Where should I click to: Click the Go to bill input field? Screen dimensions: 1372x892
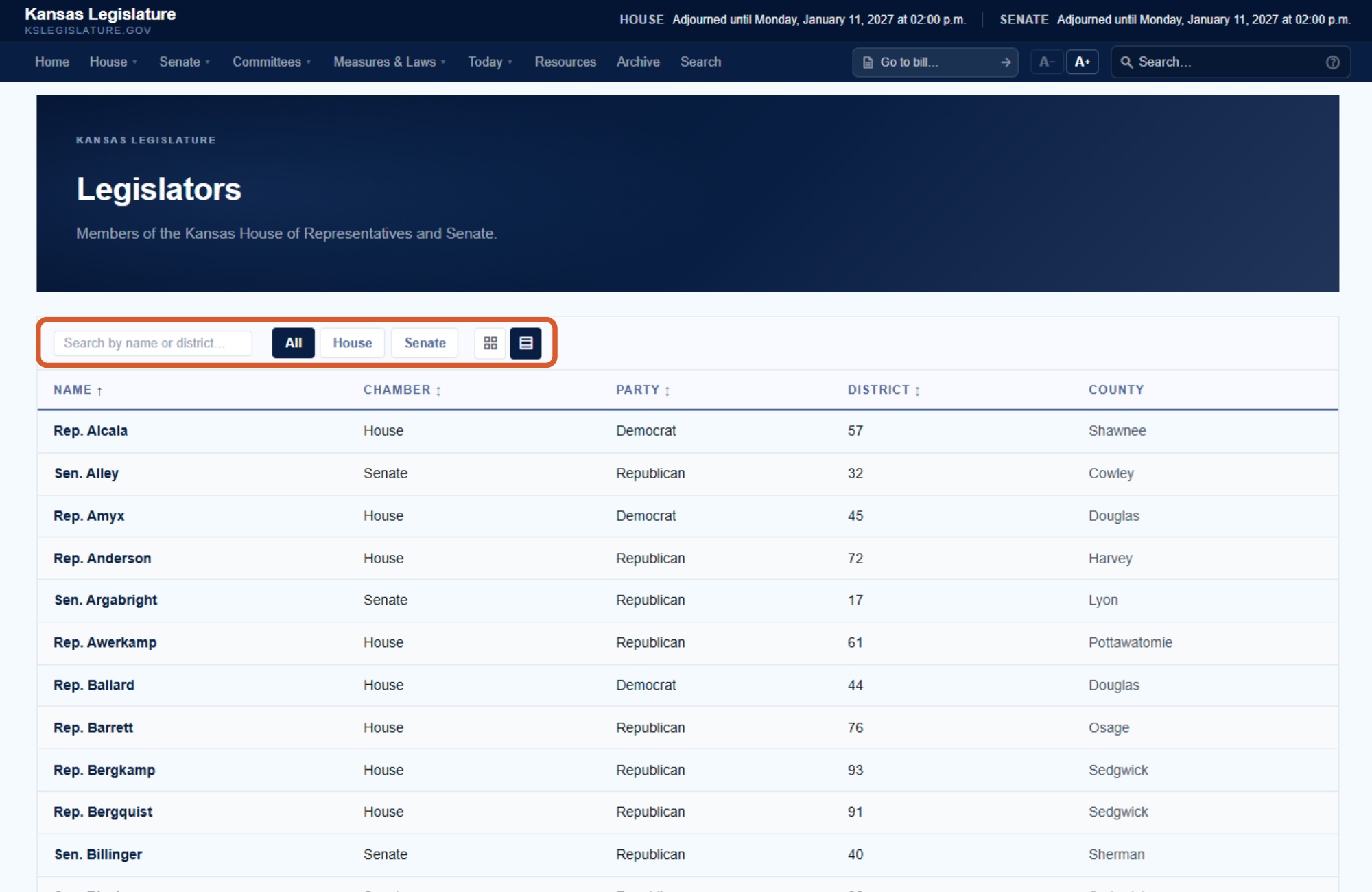tap(936, 62)
